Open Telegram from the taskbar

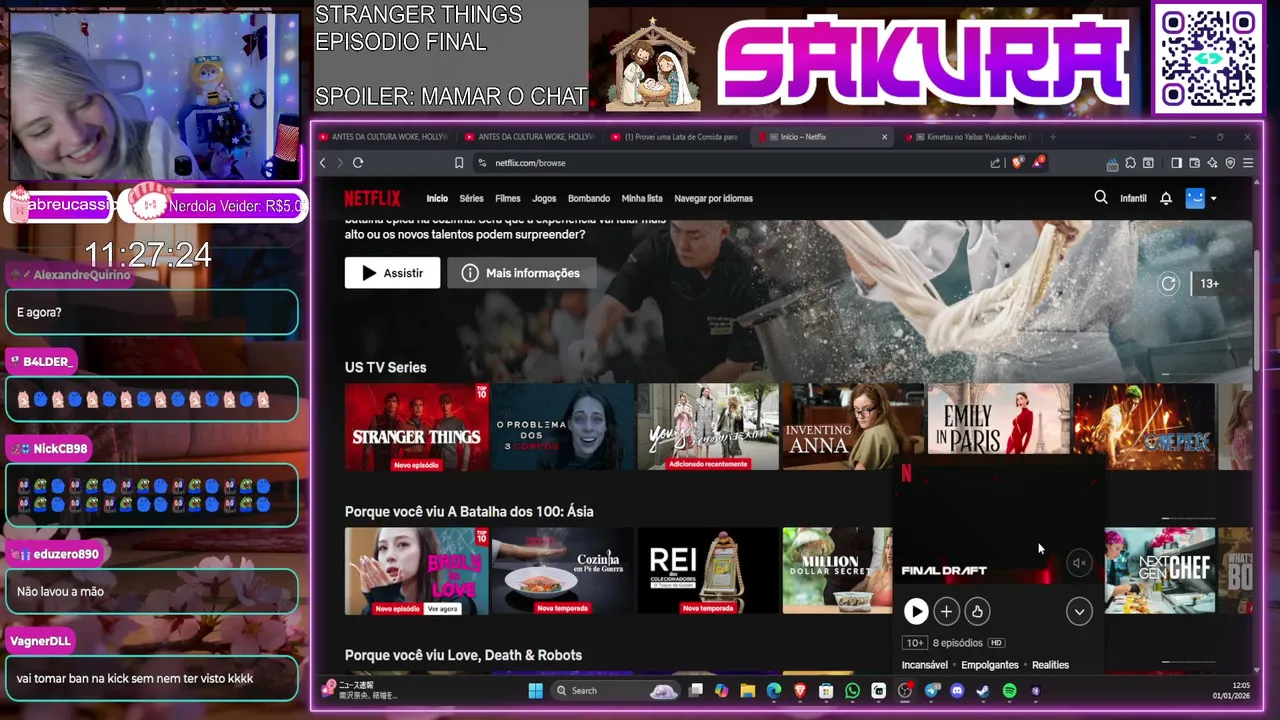(931, 691)
